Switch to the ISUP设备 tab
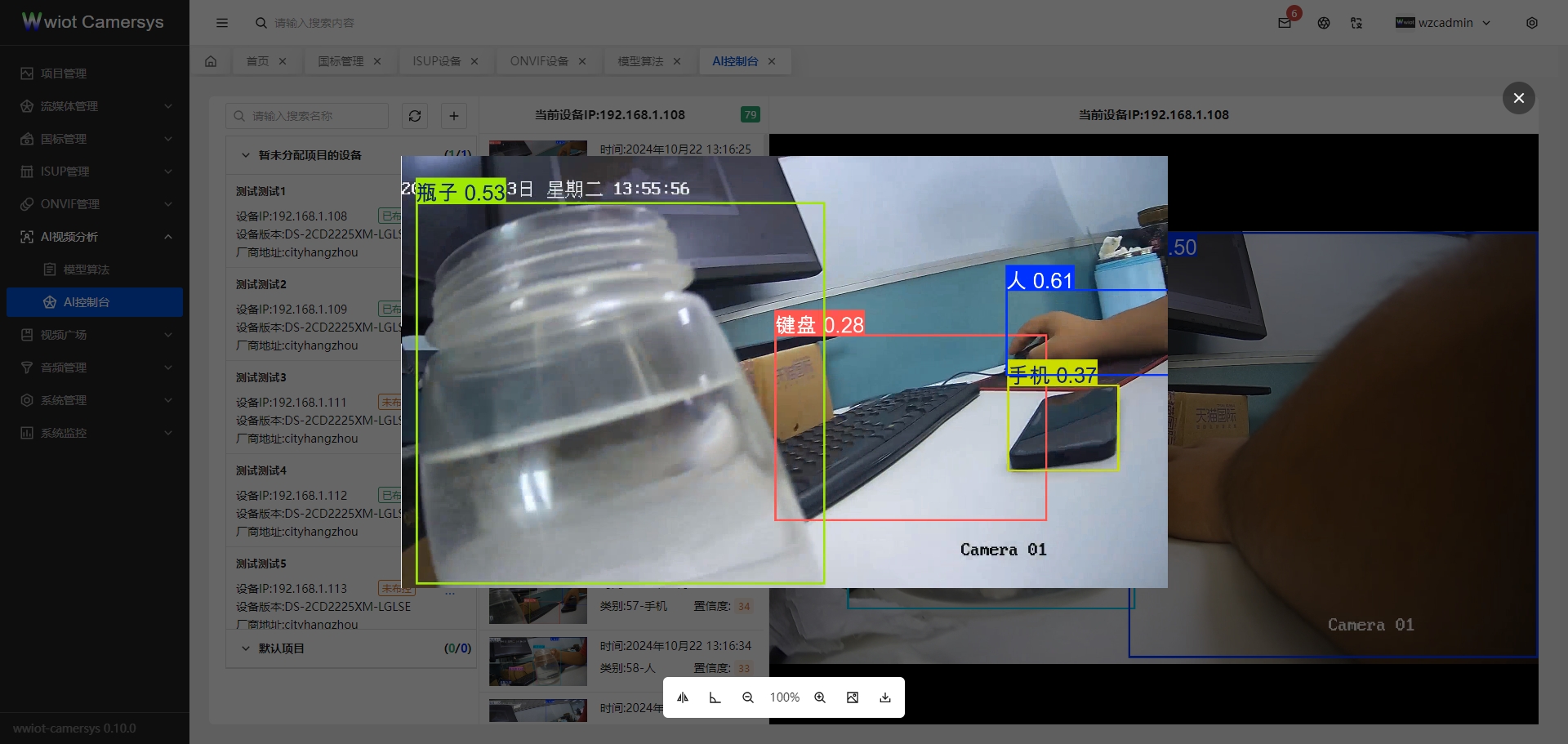This screenshot has height=744, width=1568. click(436, 61)
